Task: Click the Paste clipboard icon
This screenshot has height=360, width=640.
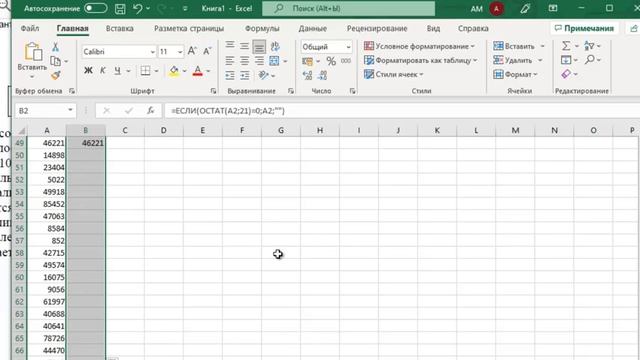Action: (x=33, y=52)
